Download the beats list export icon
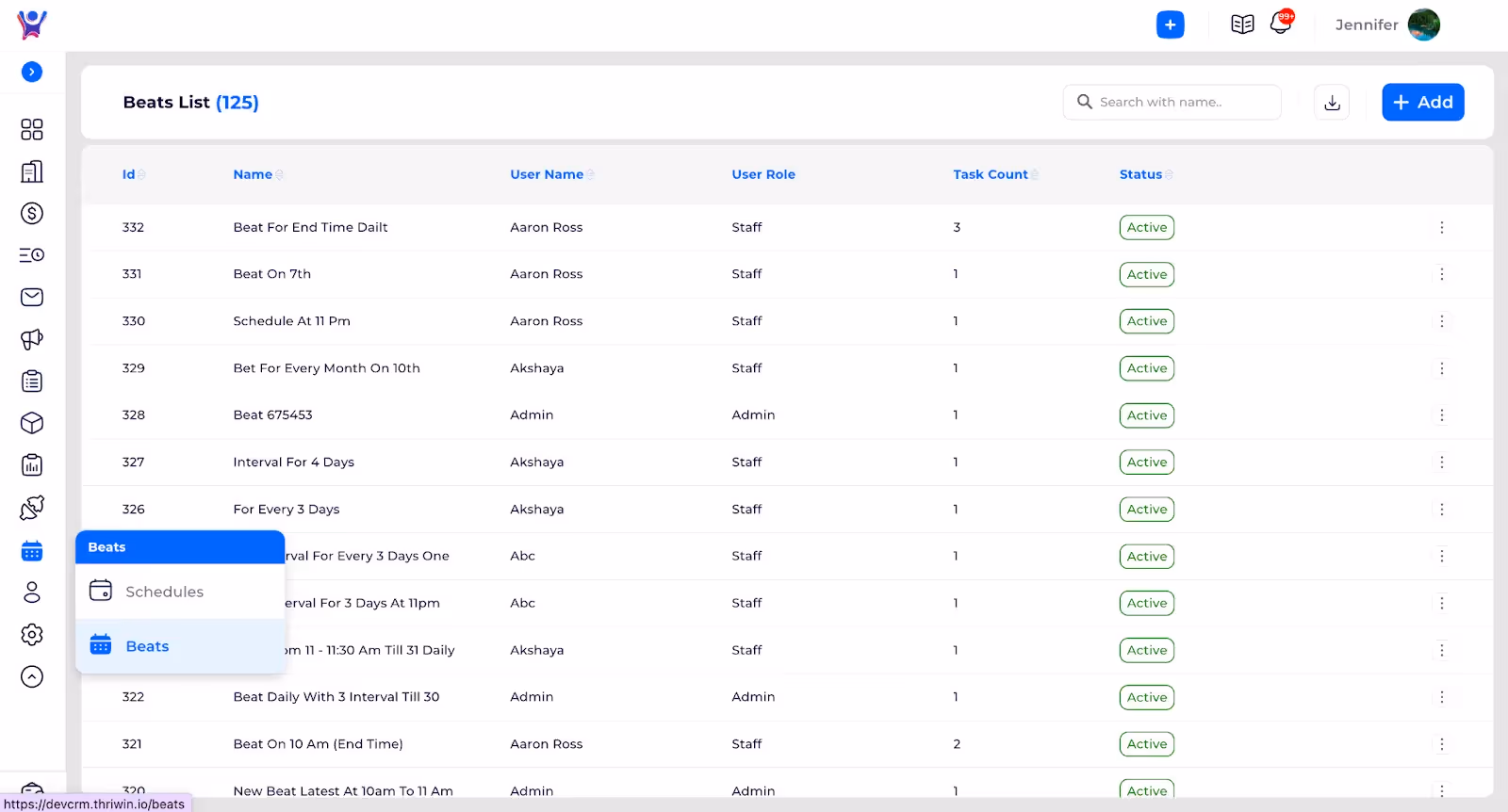Viewport: 1508px width, 812px height. coord(1332,103)
